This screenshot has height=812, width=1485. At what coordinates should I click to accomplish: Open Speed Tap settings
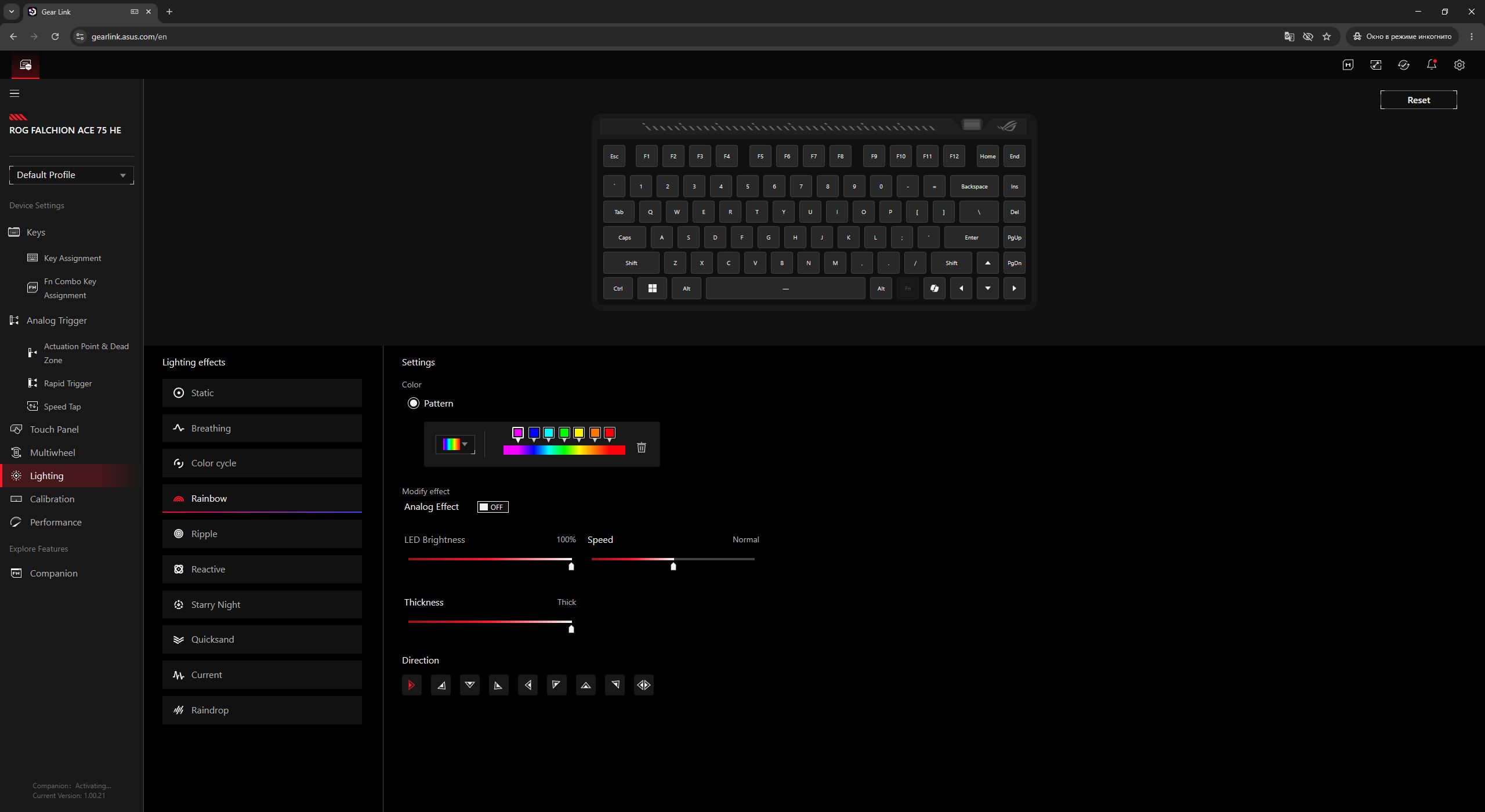(62, 407)
